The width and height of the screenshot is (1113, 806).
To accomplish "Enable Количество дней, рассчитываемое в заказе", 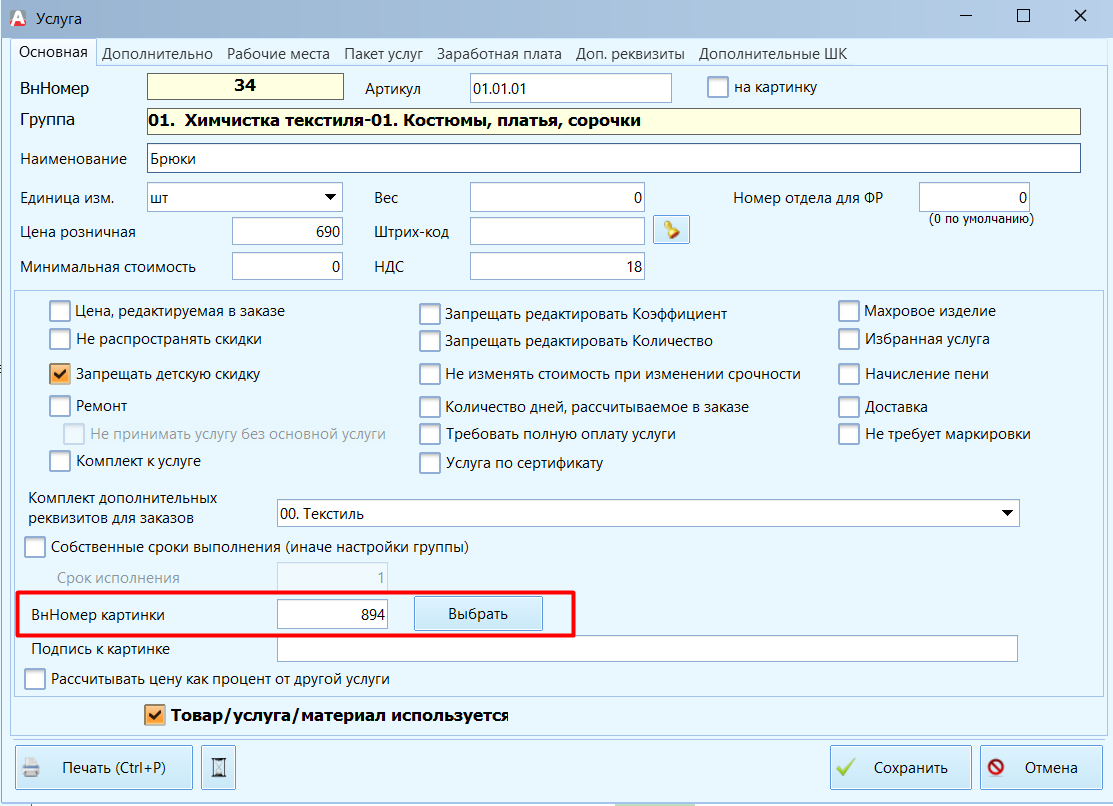I will [x=429, y=407].
